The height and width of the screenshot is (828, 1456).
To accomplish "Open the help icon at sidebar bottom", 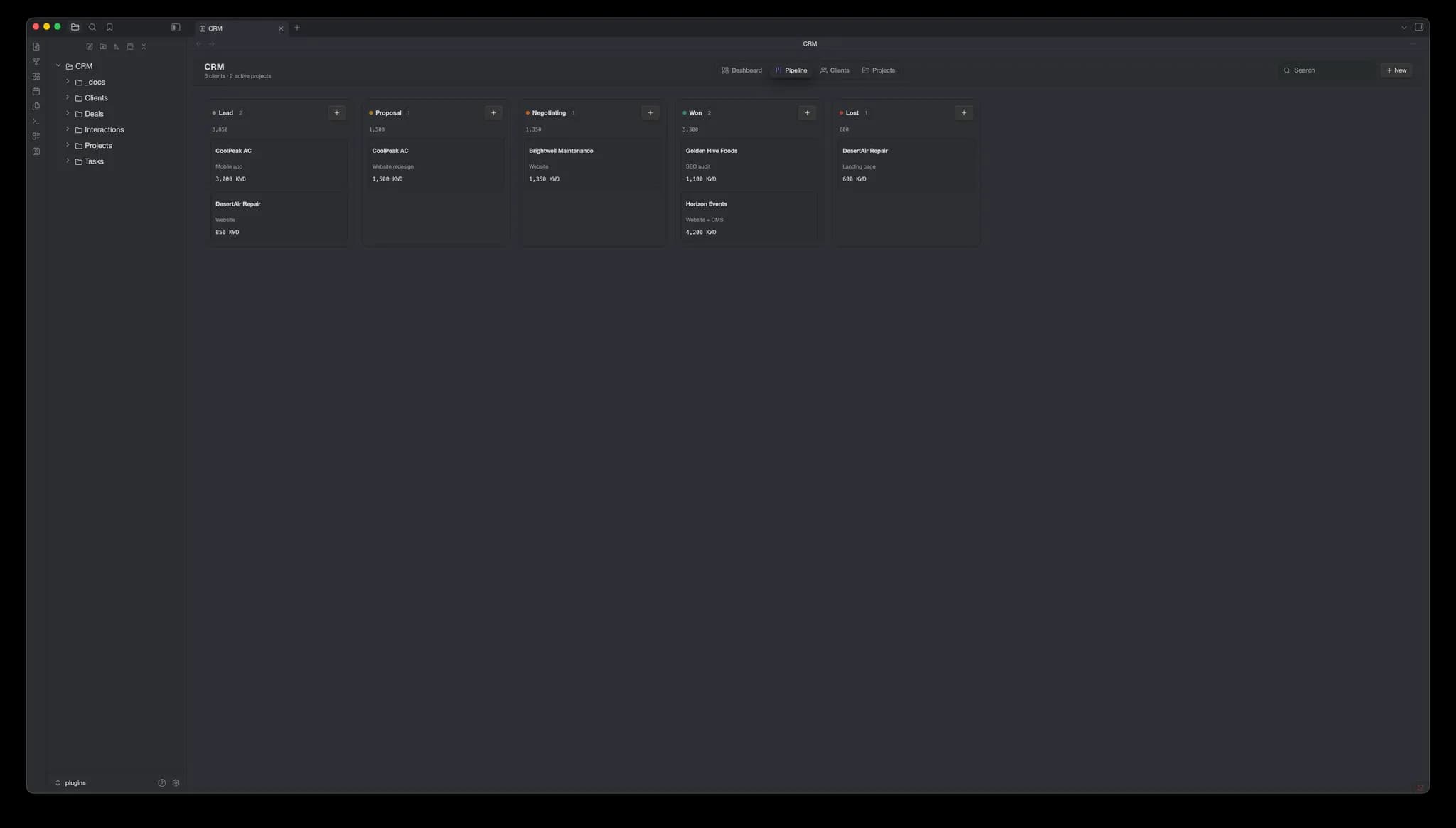I will pyautogui.click(x=161, y=782).
